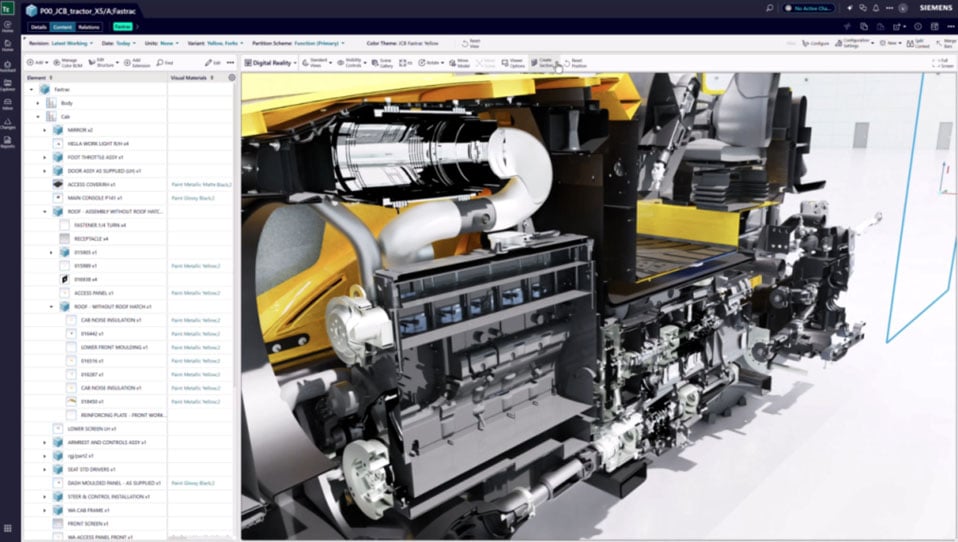
Task: Open the Changes icon in left sidebar
Action: point(7,124)
